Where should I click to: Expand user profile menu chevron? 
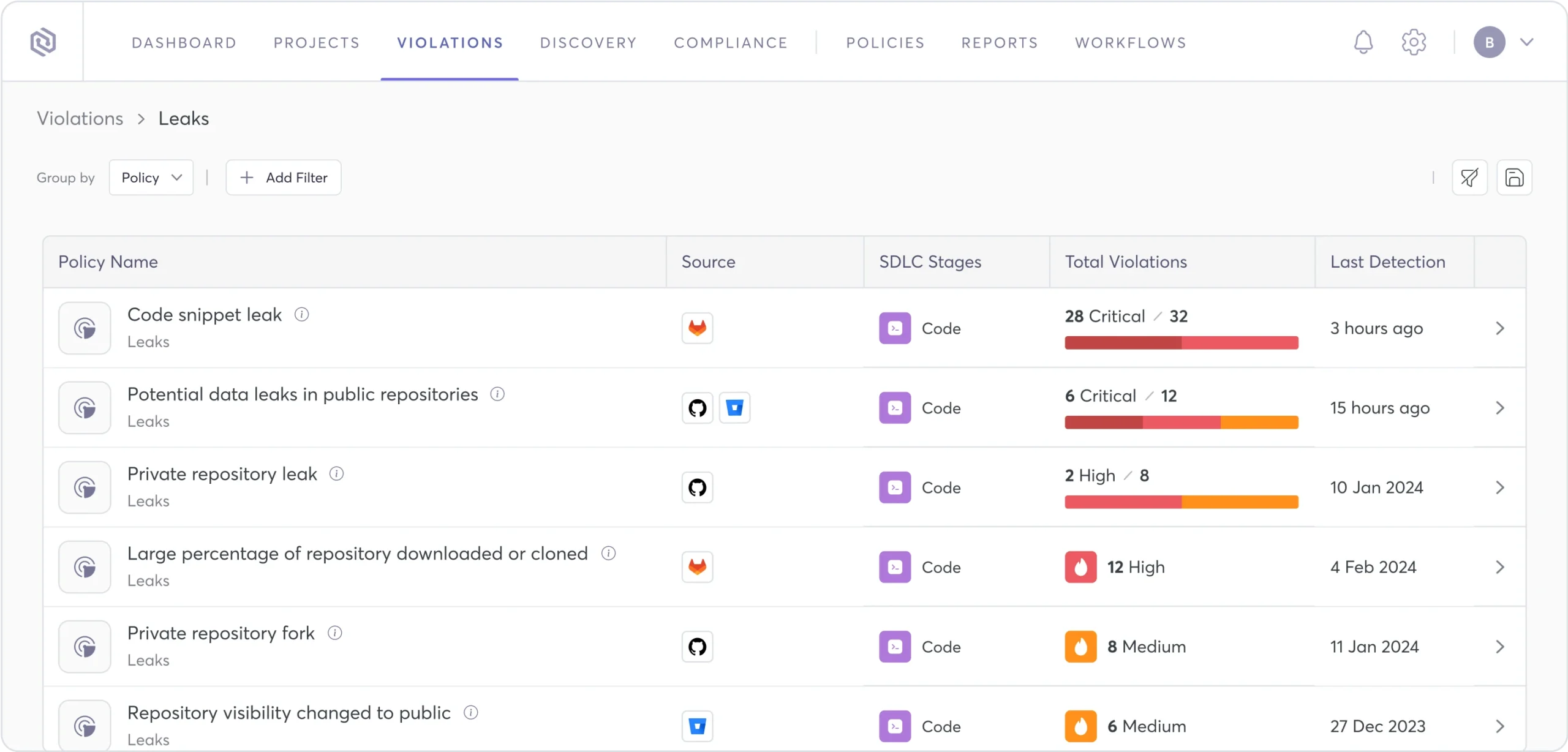pos(1526,42)
